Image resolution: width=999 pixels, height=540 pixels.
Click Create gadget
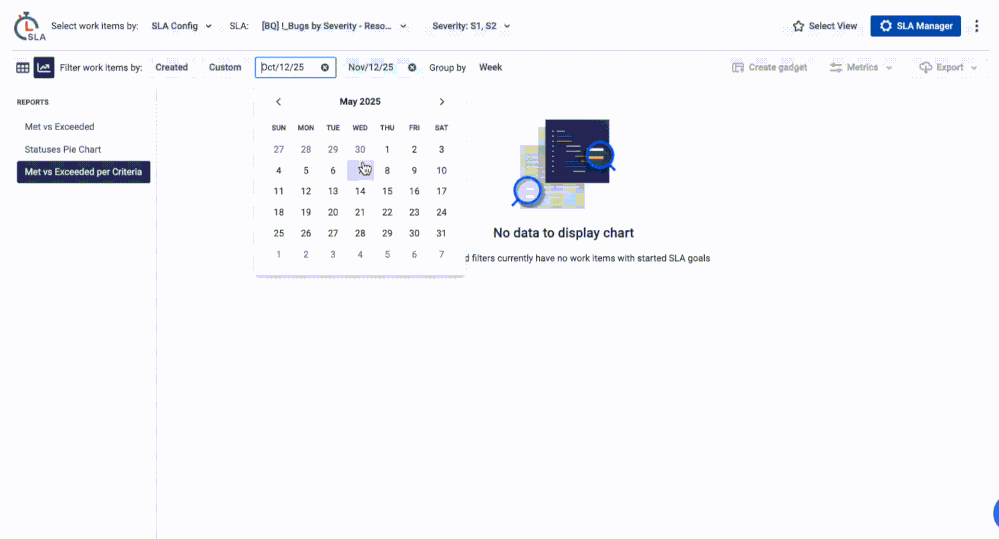[x=770, y=68]
